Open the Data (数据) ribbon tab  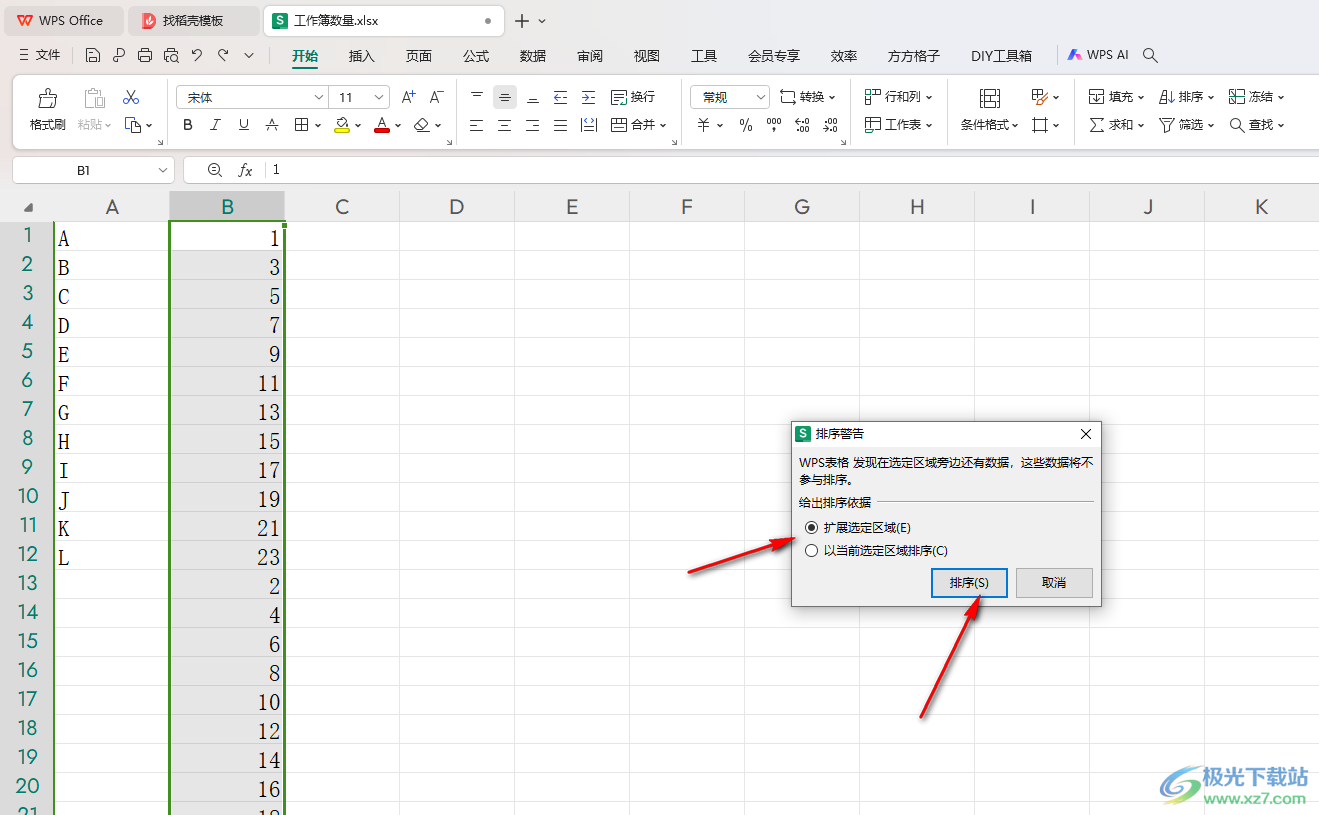point(533,56)
